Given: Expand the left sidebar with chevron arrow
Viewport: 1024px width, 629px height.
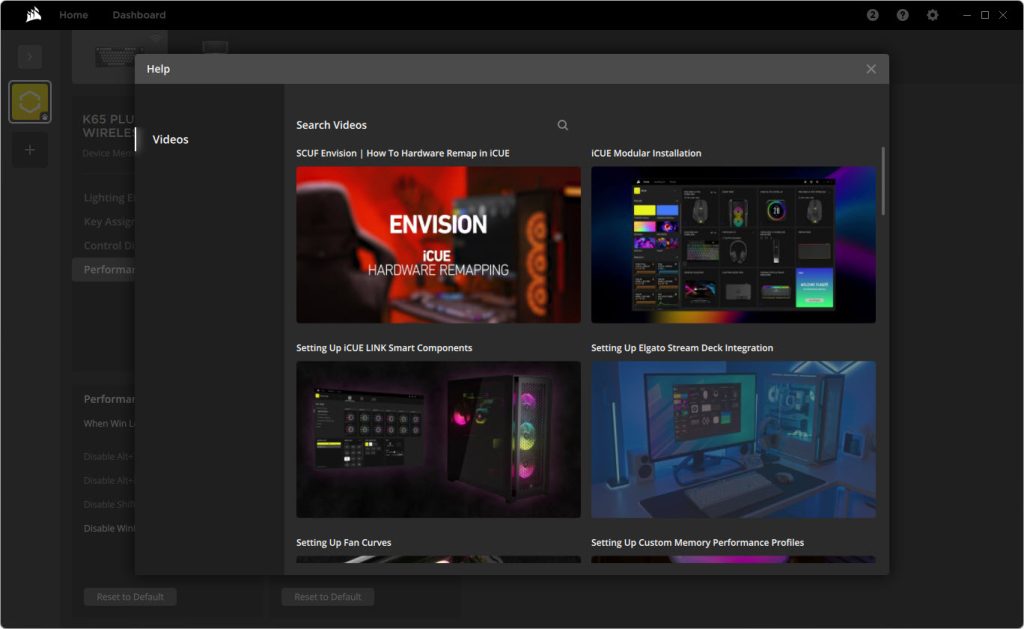Looking at the screenshot, I should 29,56.
